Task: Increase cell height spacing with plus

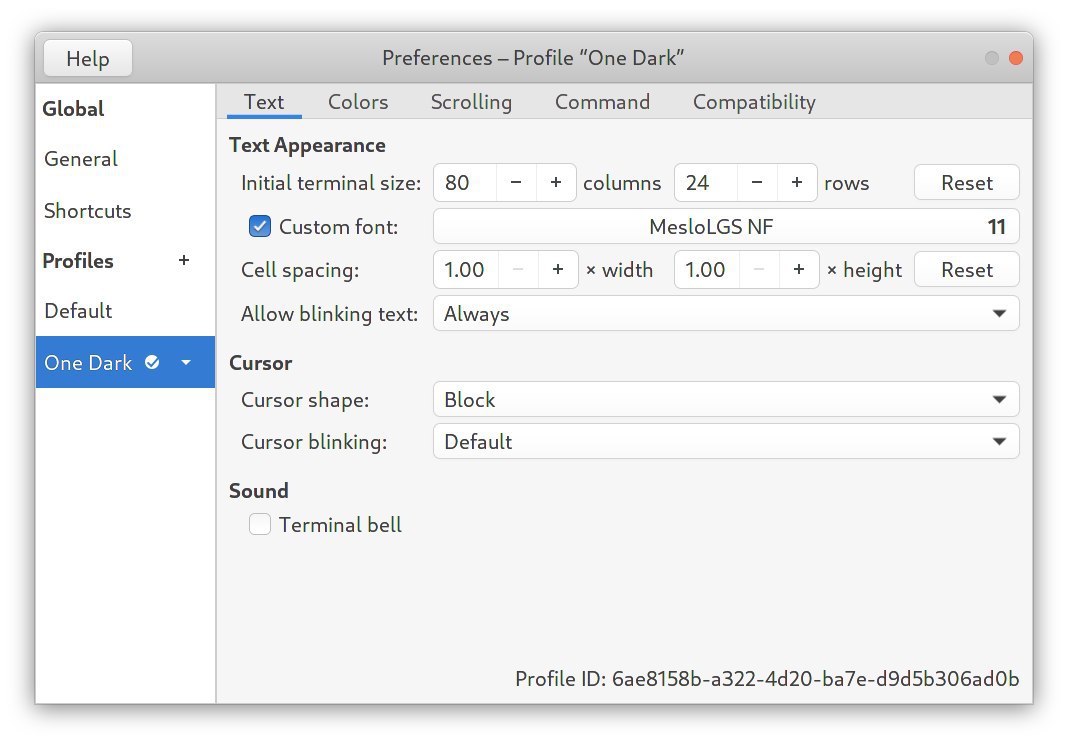Action: tap(799, 270)
